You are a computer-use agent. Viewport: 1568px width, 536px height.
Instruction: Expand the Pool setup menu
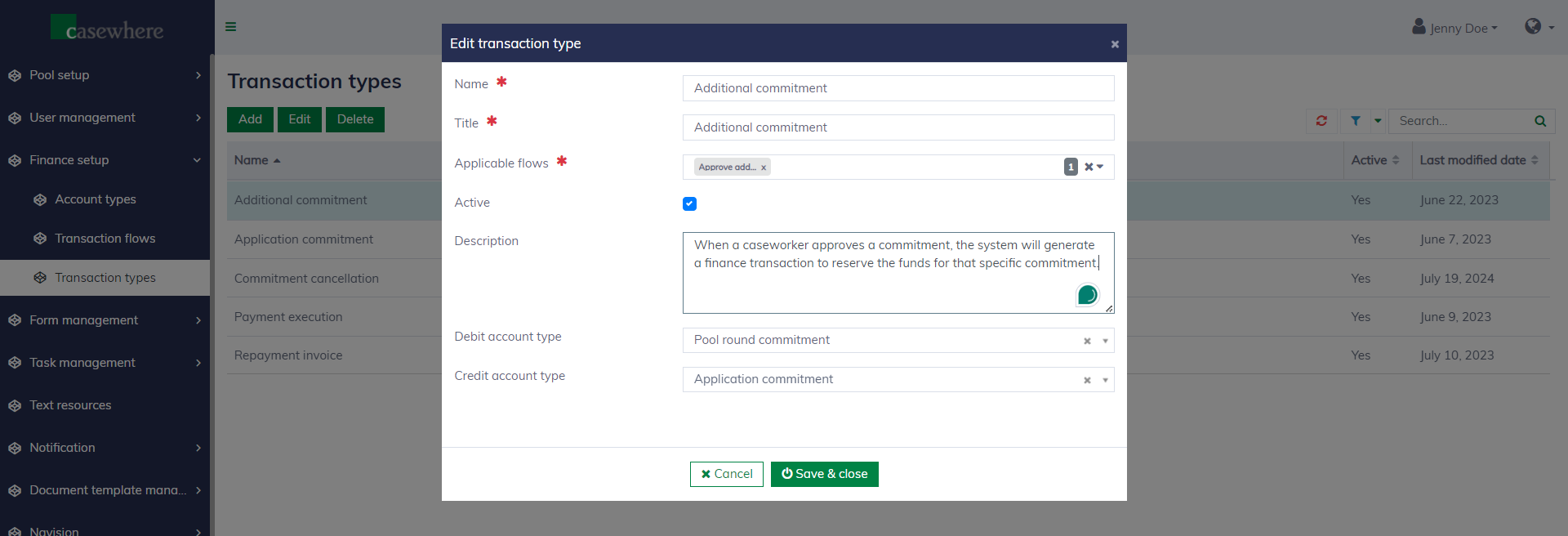[105, 75]
